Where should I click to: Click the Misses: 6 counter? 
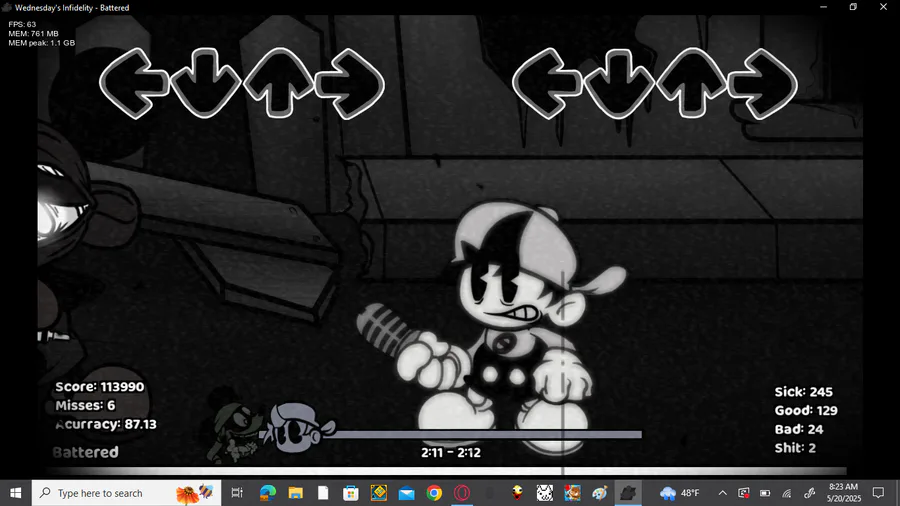[85, 405]
